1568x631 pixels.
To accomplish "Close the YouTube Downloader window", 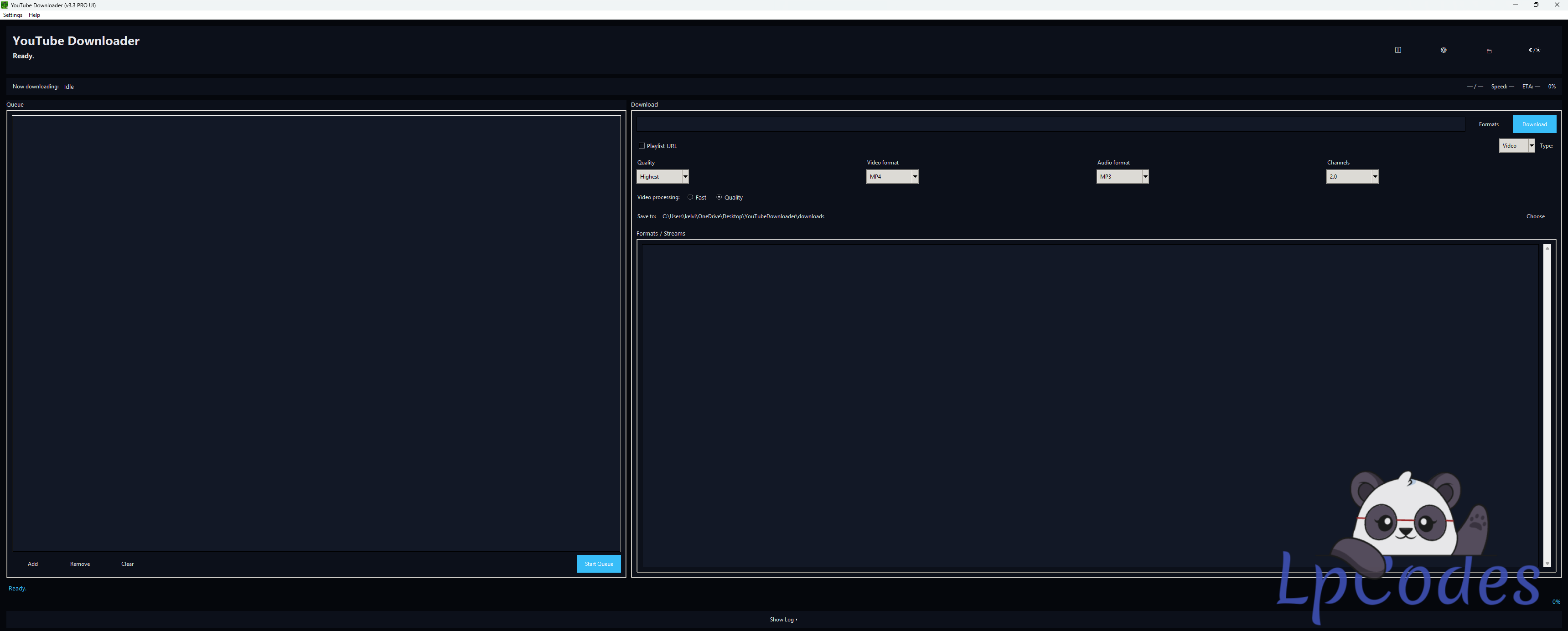I will coord(1557,5).
